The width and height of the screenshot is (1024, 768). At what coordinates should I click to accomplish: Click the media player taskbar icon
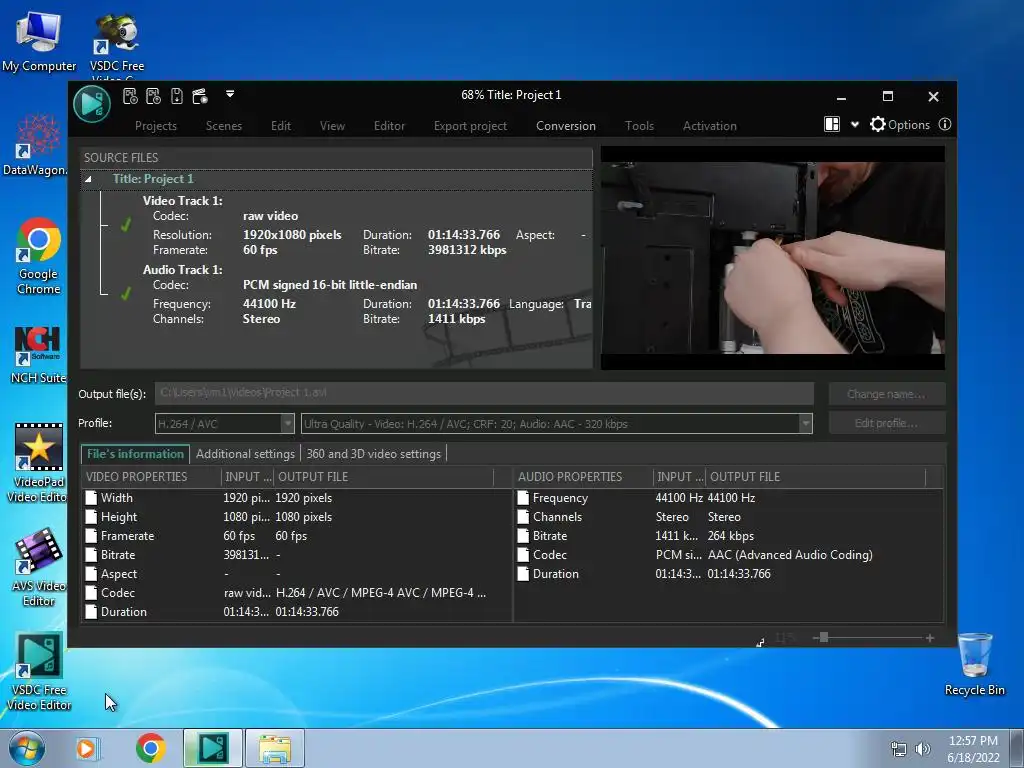point(86,748)
